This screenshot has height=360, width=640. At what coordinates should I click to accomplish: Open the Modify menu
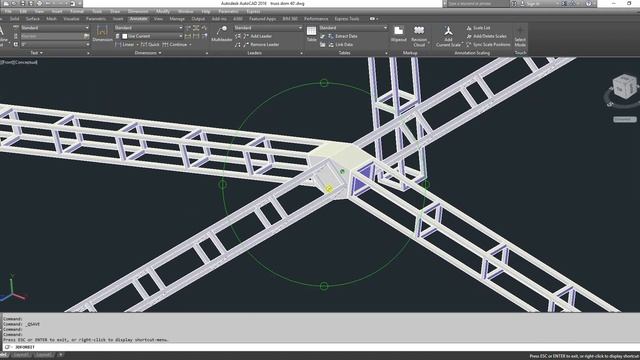click(163, 11)
